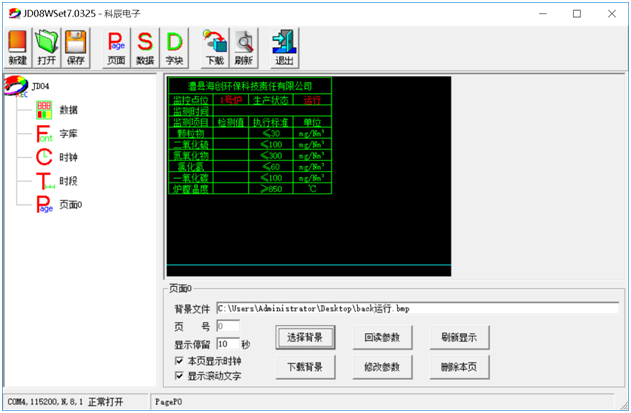Toggle the 本页显示时钟 checkbox
631x413 pixels.
180,360
